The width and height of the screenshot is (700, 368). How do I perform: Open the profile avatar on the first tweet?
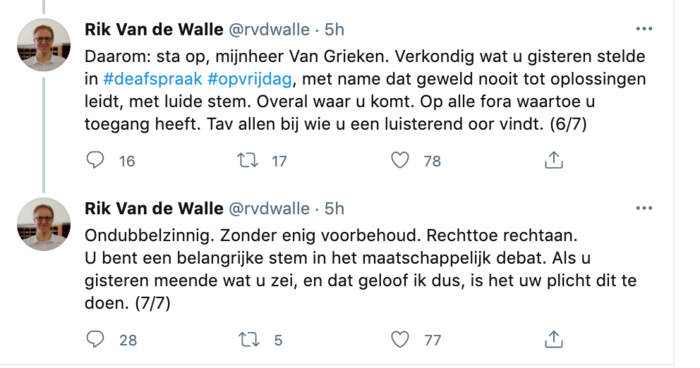(44, 45)
